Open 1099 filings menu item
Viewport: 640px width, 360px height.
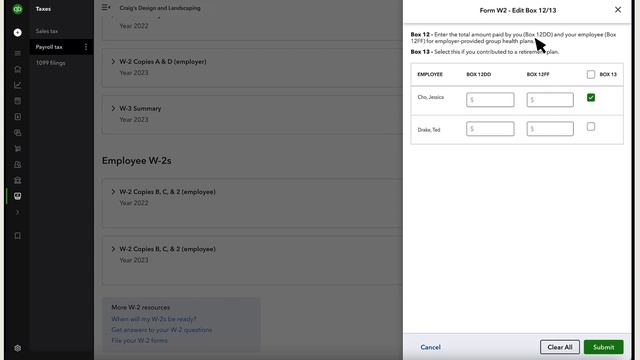(x=50, y=63)
